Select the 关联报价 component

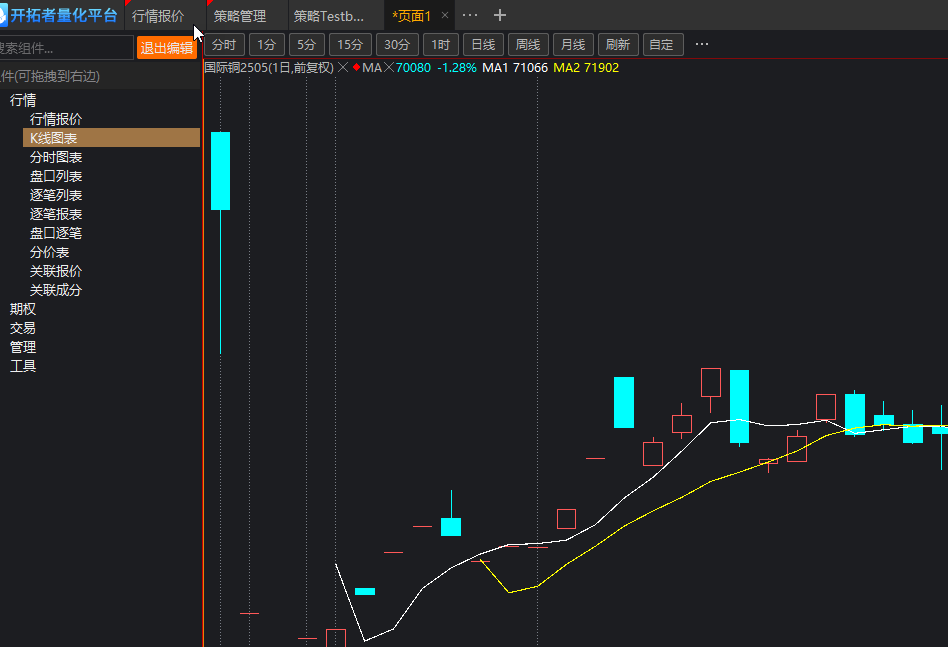(56, 271)
